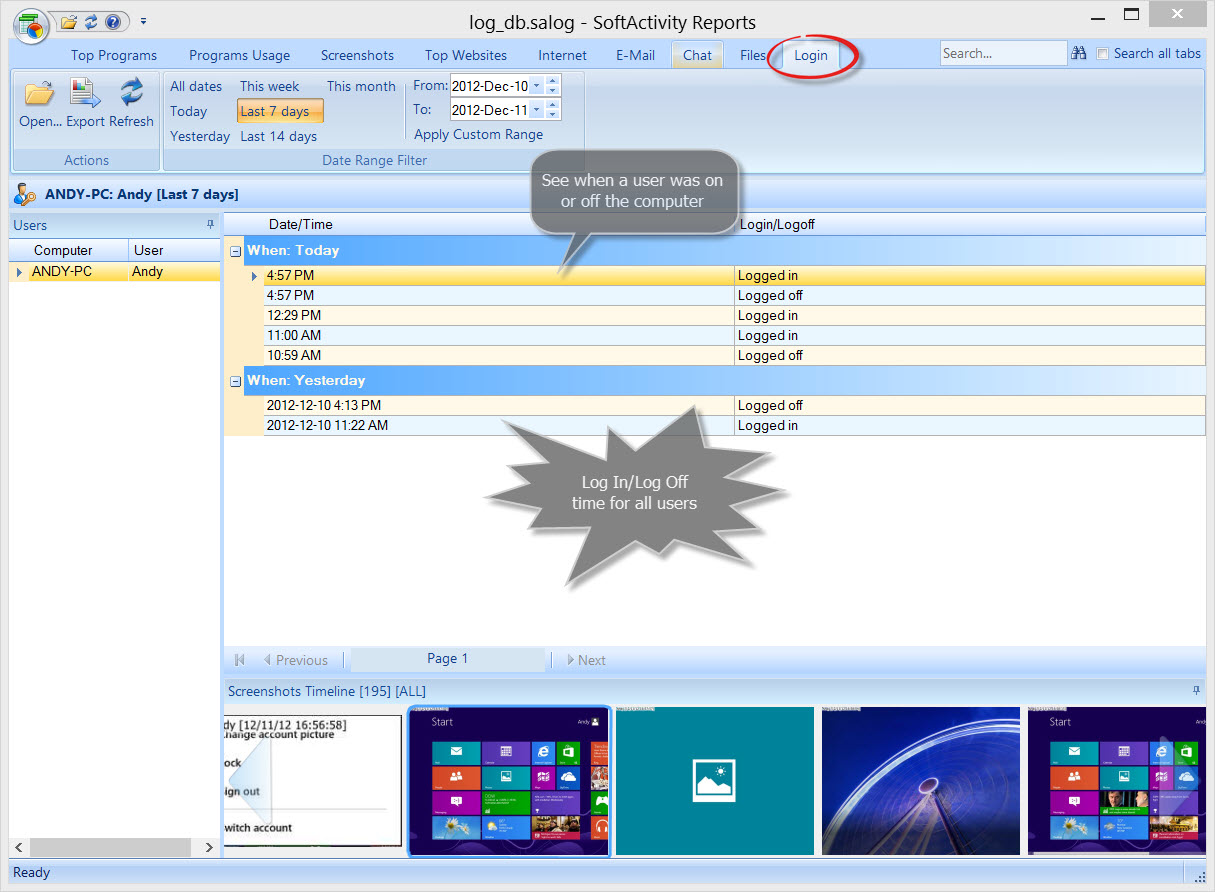The image size is (1215, 892).
Task: Open the Top Websites tab
Action: click(466, 55)
